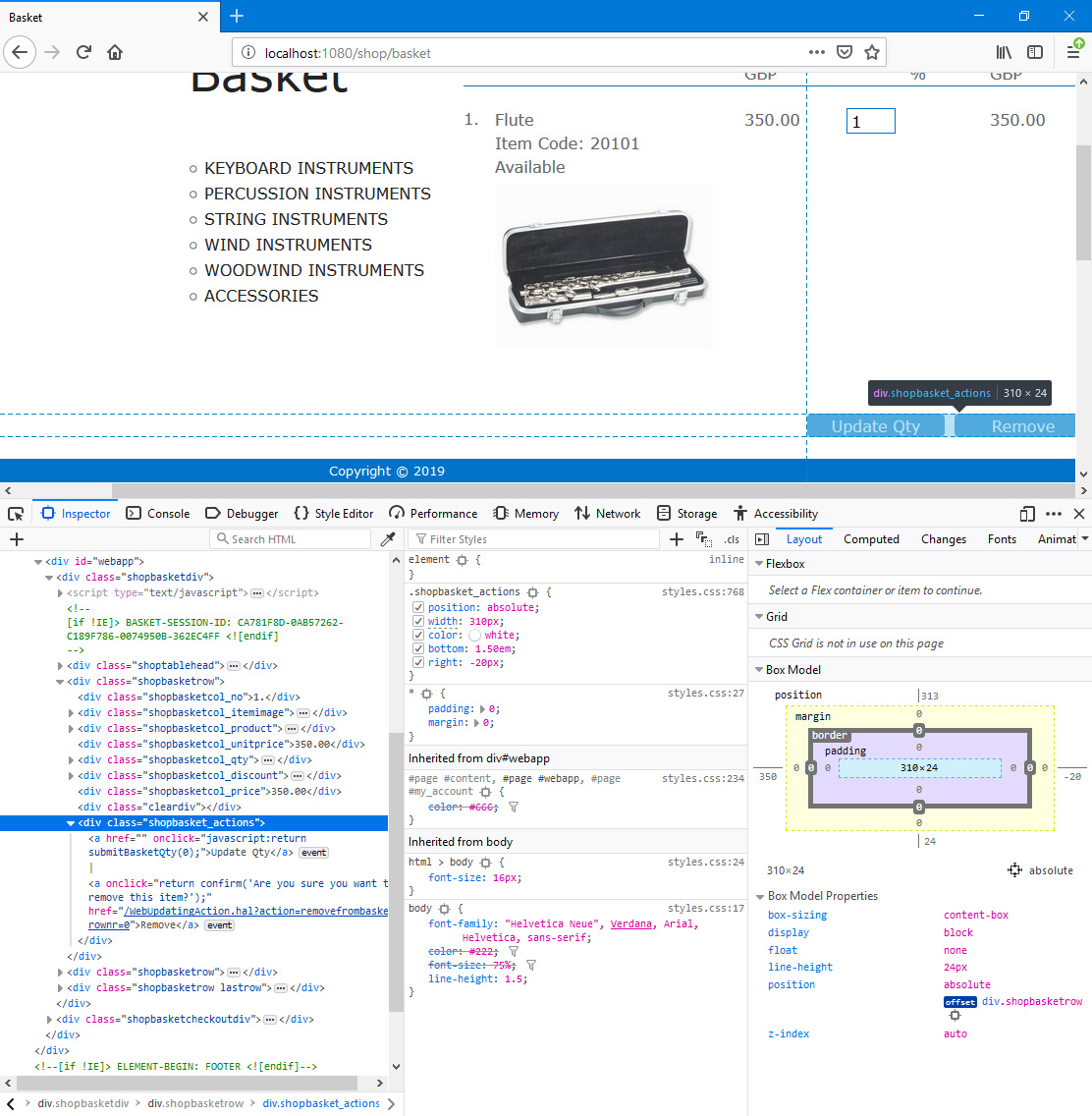Open the Firefox hamburger menu

pyautogui.click(x=1073, y=52)
